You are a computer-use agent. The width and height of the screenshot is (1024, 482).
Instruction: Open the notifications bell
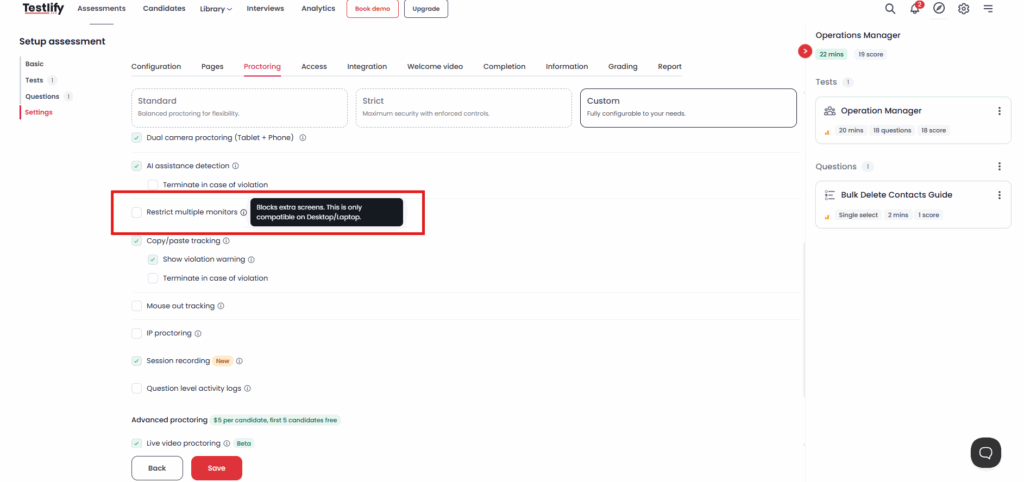[x=915, y=8]
